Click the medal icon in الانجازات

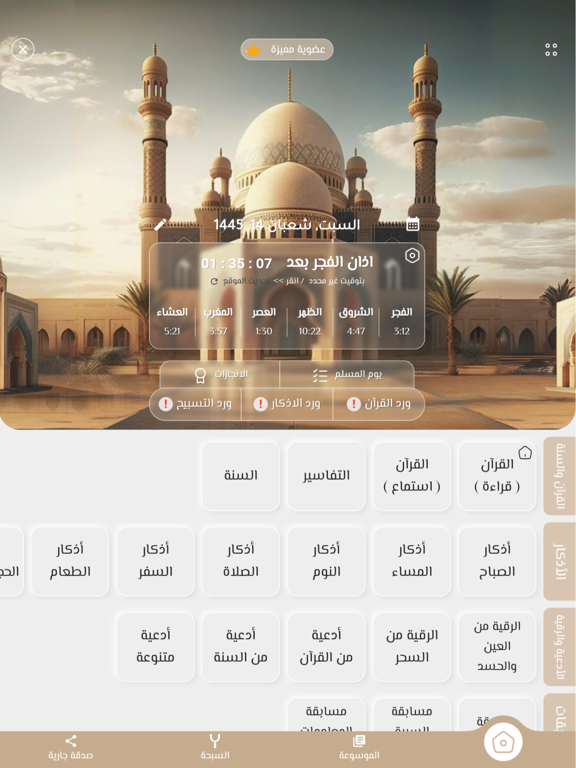200,375
